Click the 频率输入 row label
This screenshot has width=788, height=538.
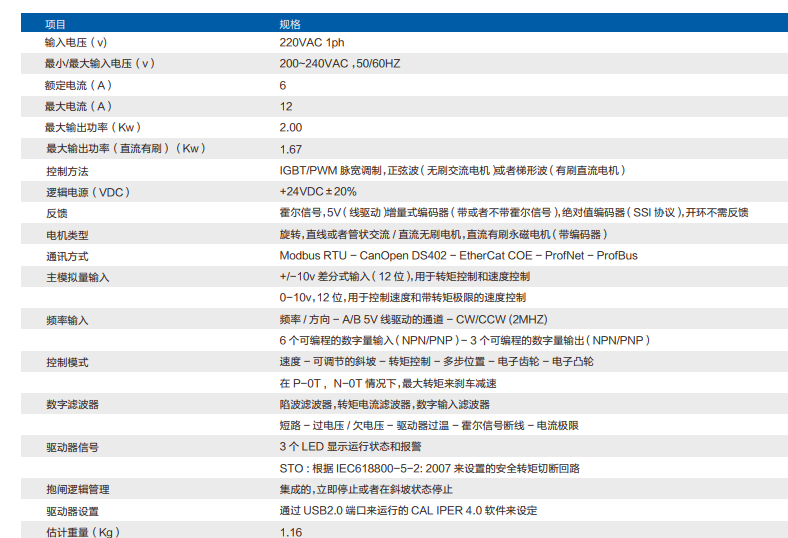[x=67, y=320]
